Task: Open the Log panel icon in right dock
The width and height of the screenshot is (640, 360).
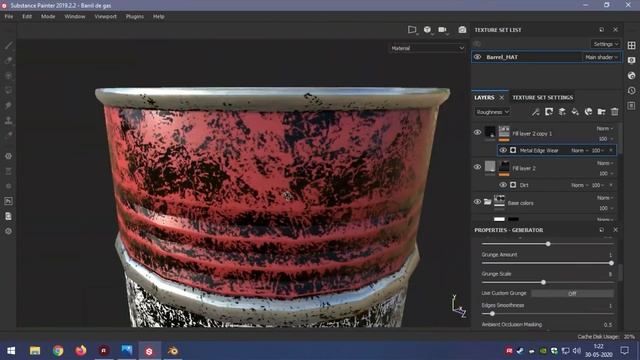Action: [x=631, y=106]
